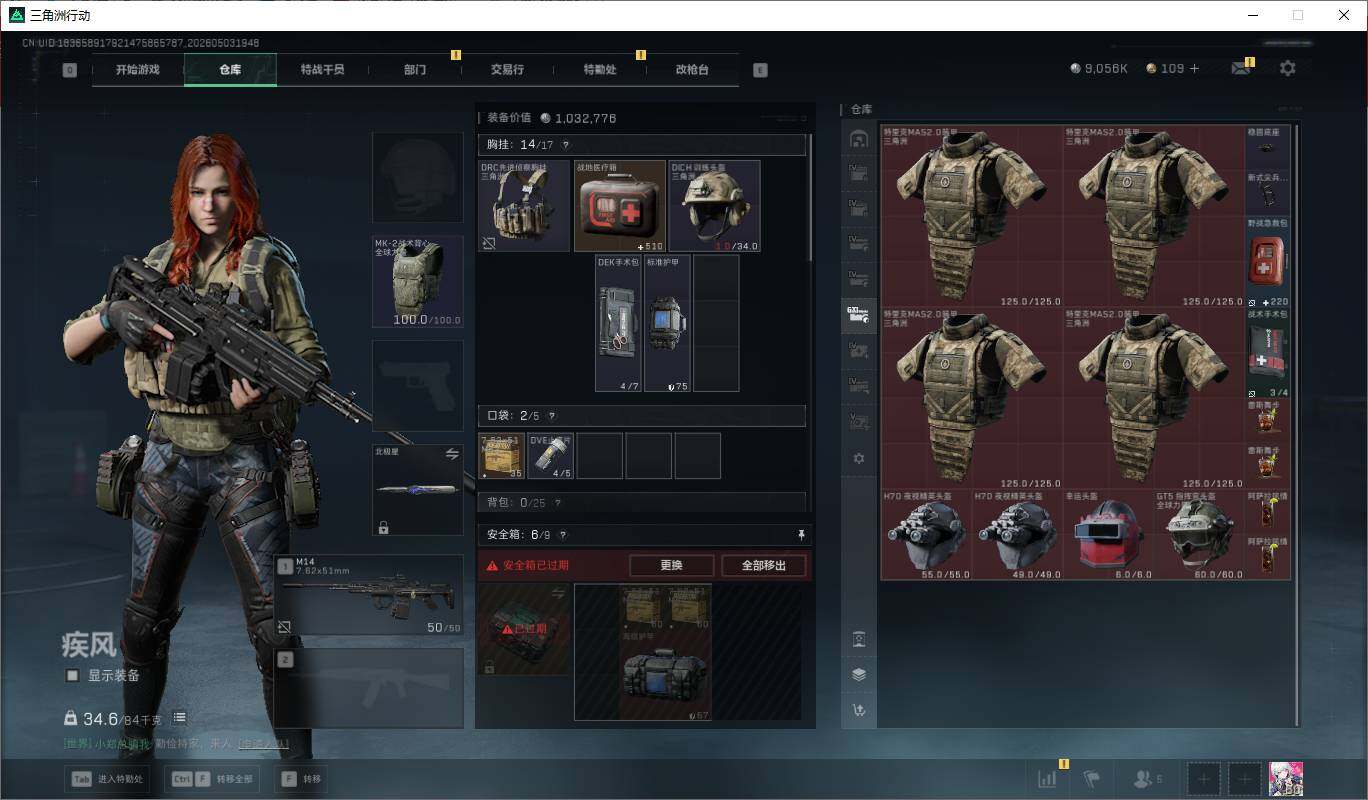Click the 转移 F shortcut button

coord(301,779)
